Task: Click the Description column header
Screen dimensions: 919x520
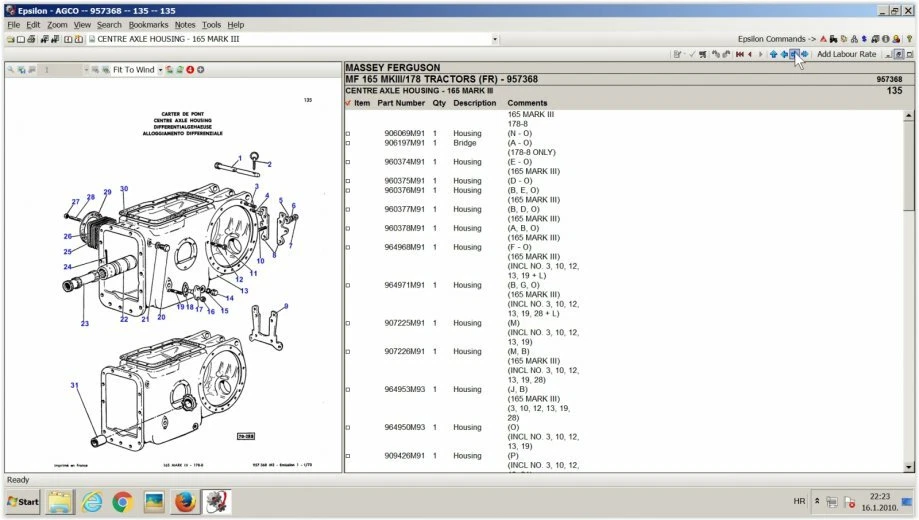Action: (x=475, y=103)
